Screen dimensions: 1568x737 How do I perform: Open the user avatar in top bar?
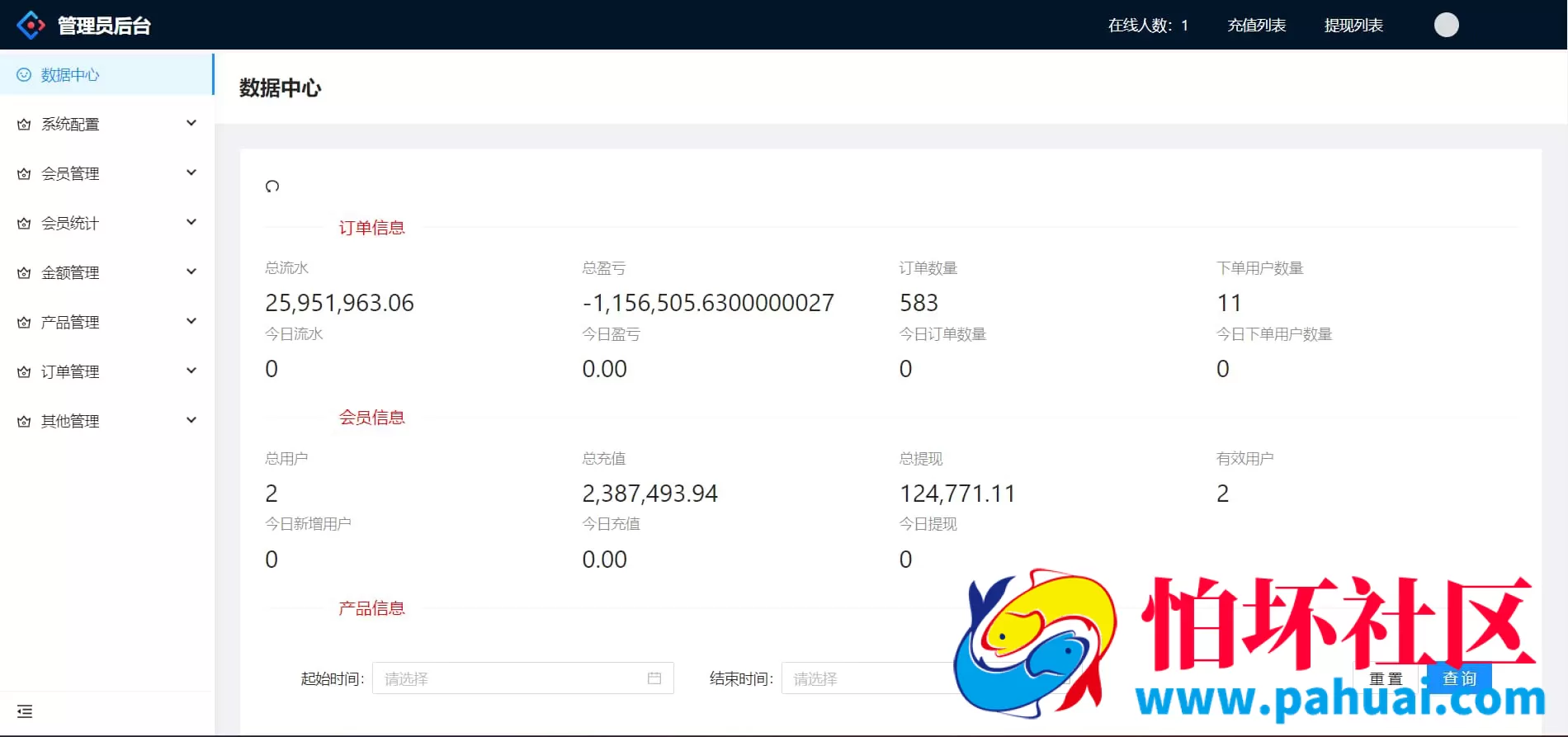(1446, 25)
